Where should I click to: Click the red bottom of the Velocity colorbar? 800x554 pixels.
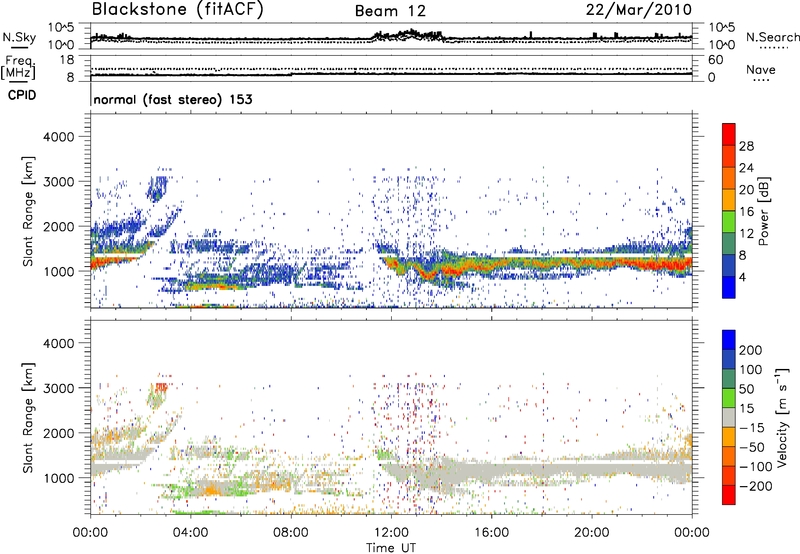click(729, 495)
